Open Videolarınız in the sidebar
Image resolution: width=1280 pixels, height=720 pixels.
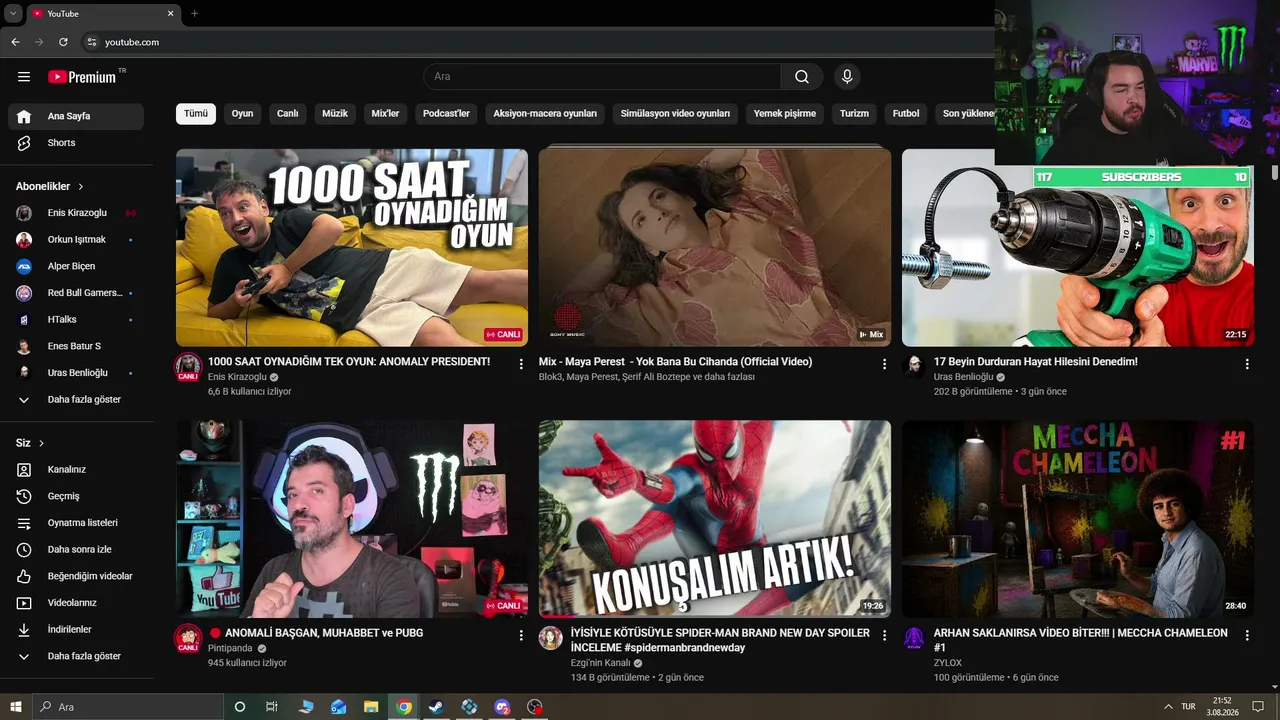pyautogui.click(x=76, y=603)
